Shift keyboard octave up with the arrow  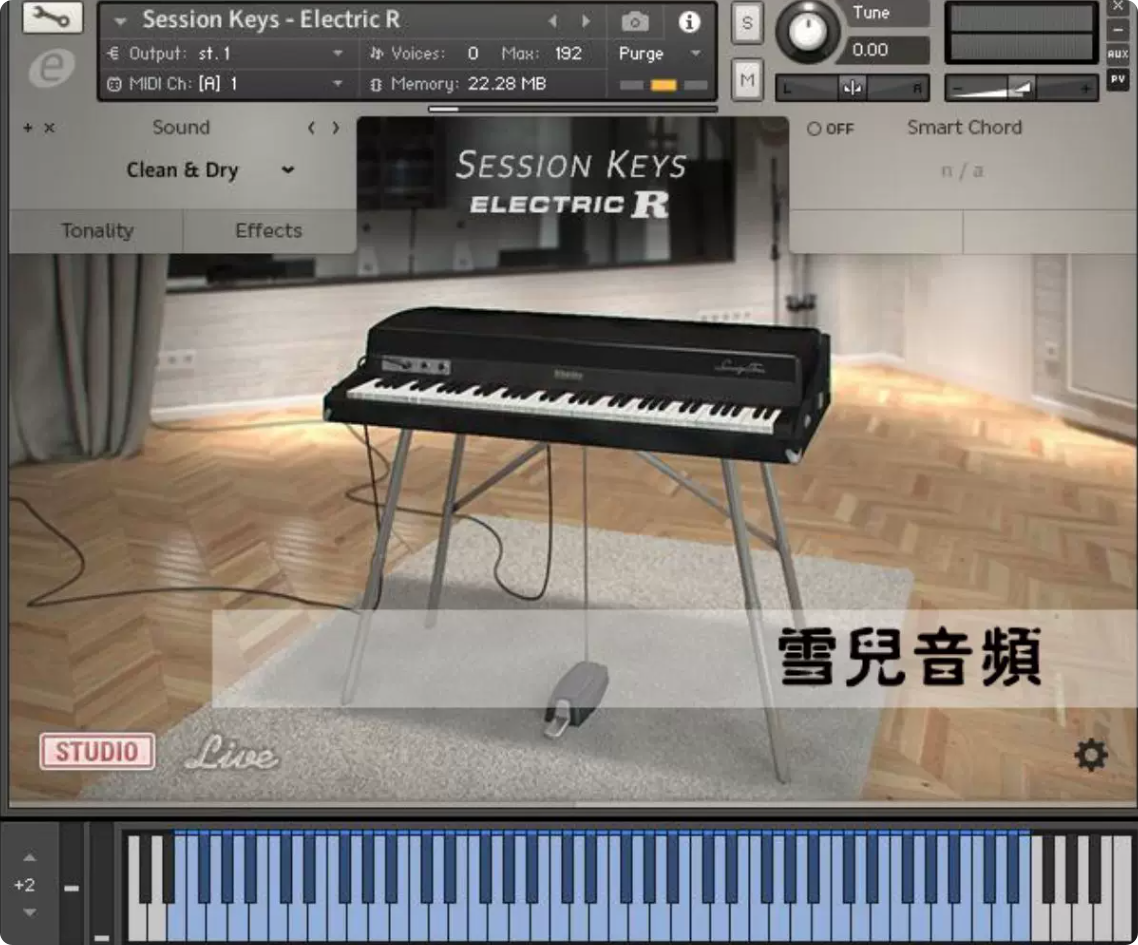click(x=29, y=857)
